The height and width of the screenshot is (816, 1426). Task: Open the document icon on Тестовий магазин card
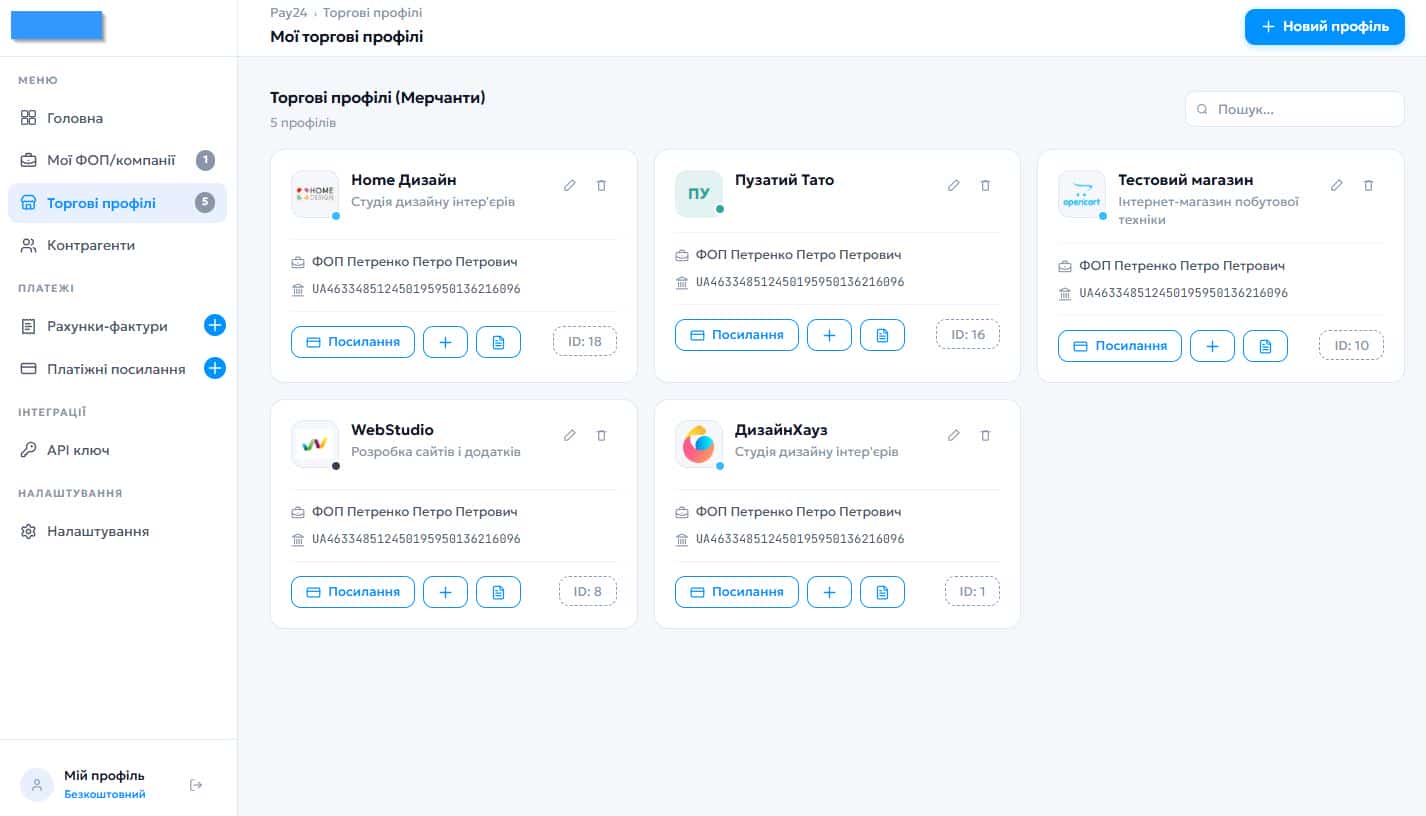[1265, 346]
